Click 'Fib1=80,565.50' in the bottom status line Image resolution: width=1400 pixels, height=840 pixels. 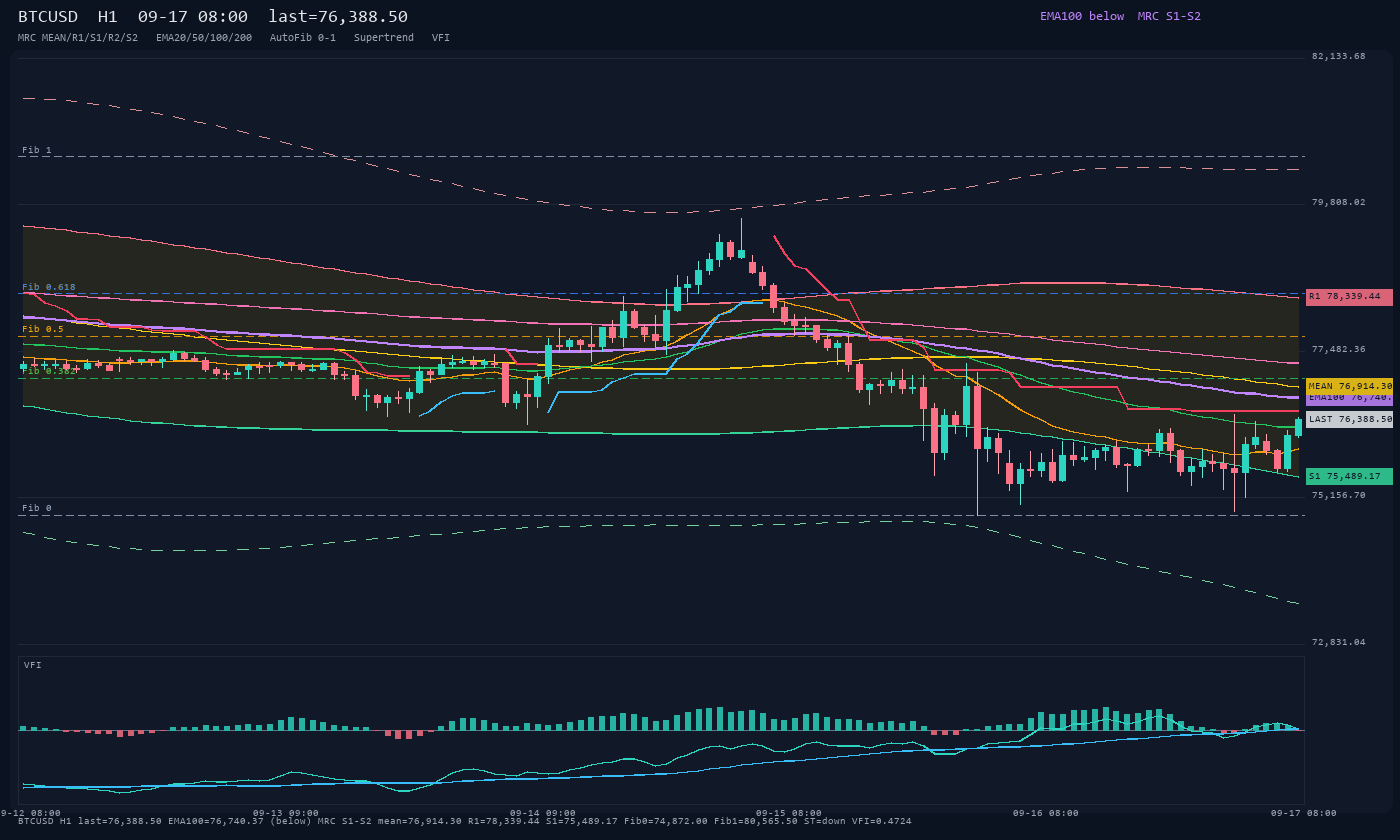[x=756, y=821]
